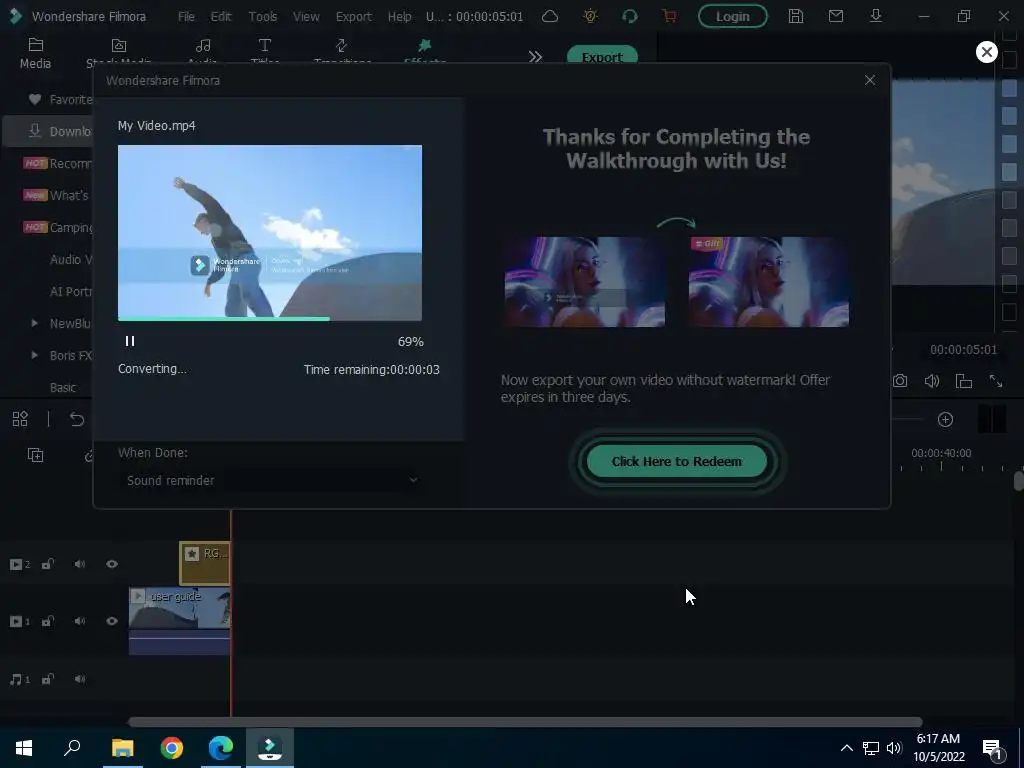The height and width of the screenshot is (768, 1024).
Task: Click the Login button
Action: click(732, 16)
